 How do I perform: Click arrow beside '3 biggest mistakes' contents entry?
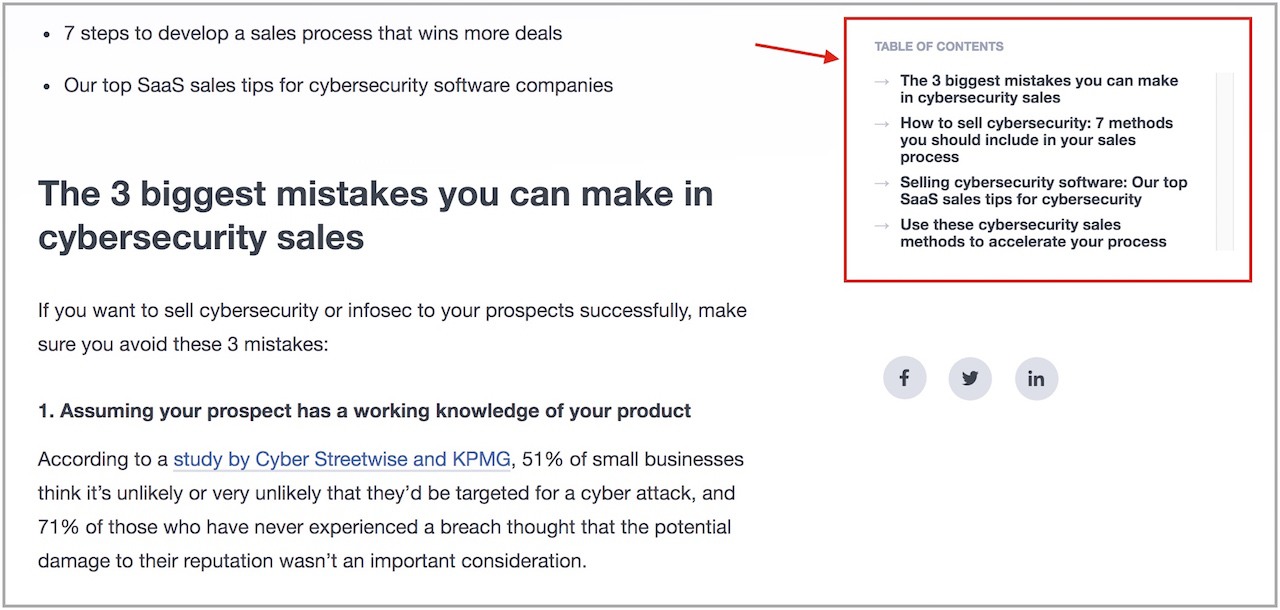pos(881,81)
